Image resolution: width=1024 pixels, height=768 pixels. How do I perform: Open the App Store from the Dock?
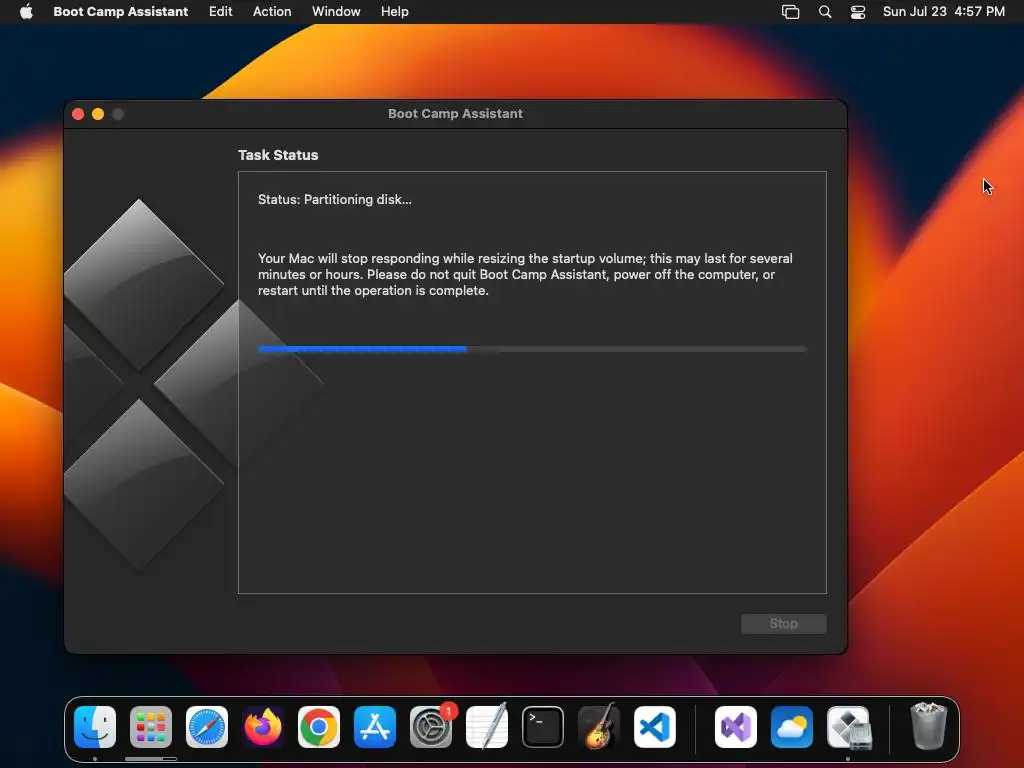[375, 727]
